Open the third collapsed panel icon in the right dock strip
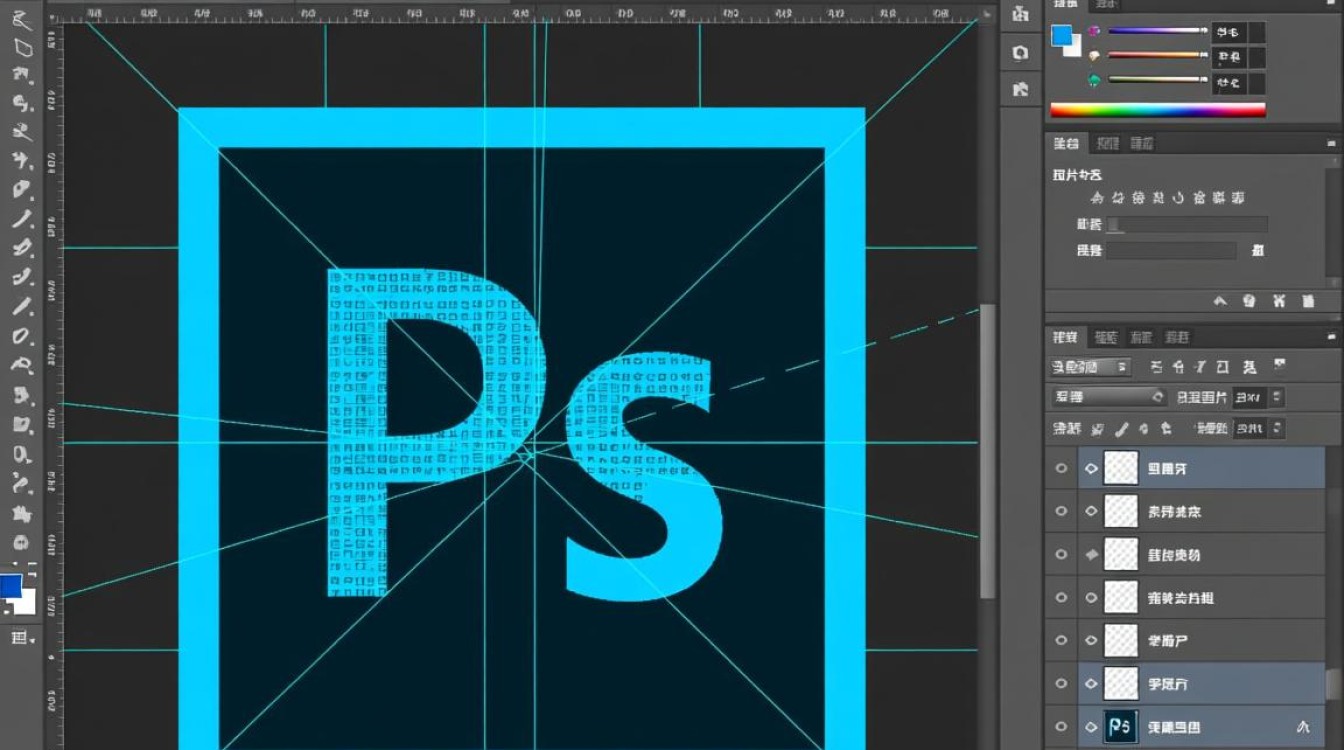This screenshot has height=750, width=1344. point(1020,89)
